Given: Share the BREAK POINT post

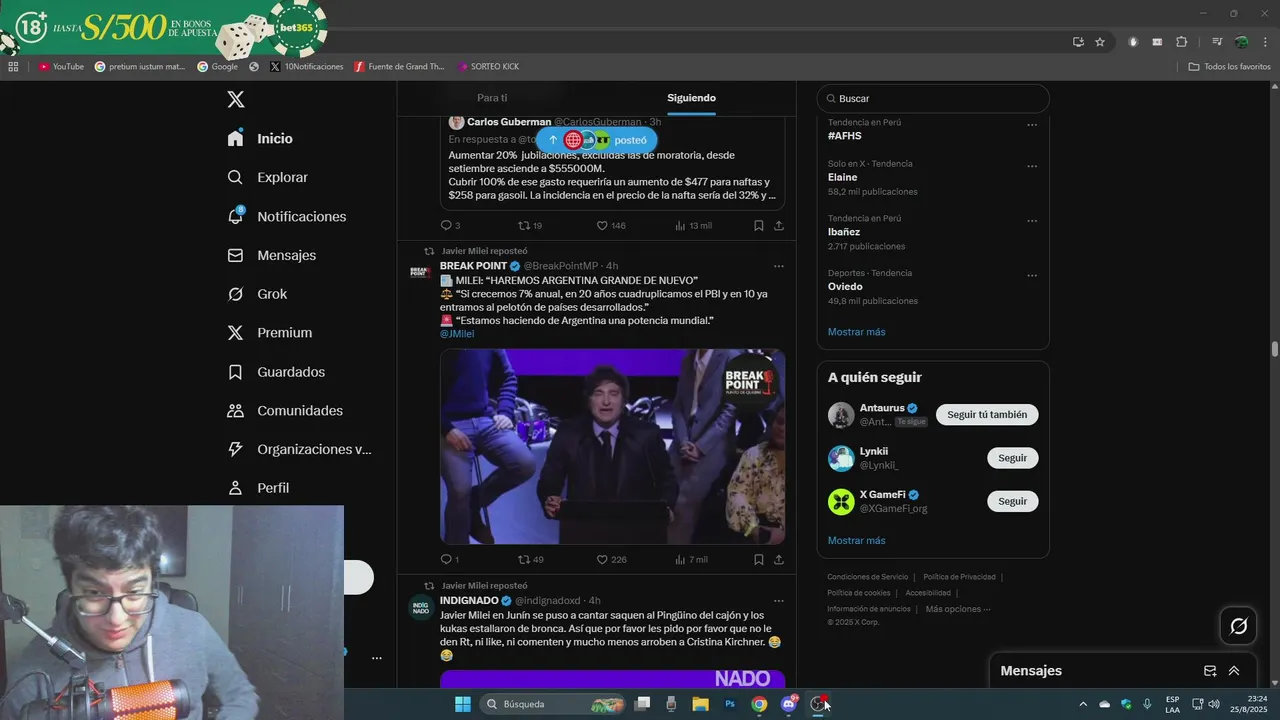Looking at the screenshot, I should pyautogui.click(x=779, y=560).
